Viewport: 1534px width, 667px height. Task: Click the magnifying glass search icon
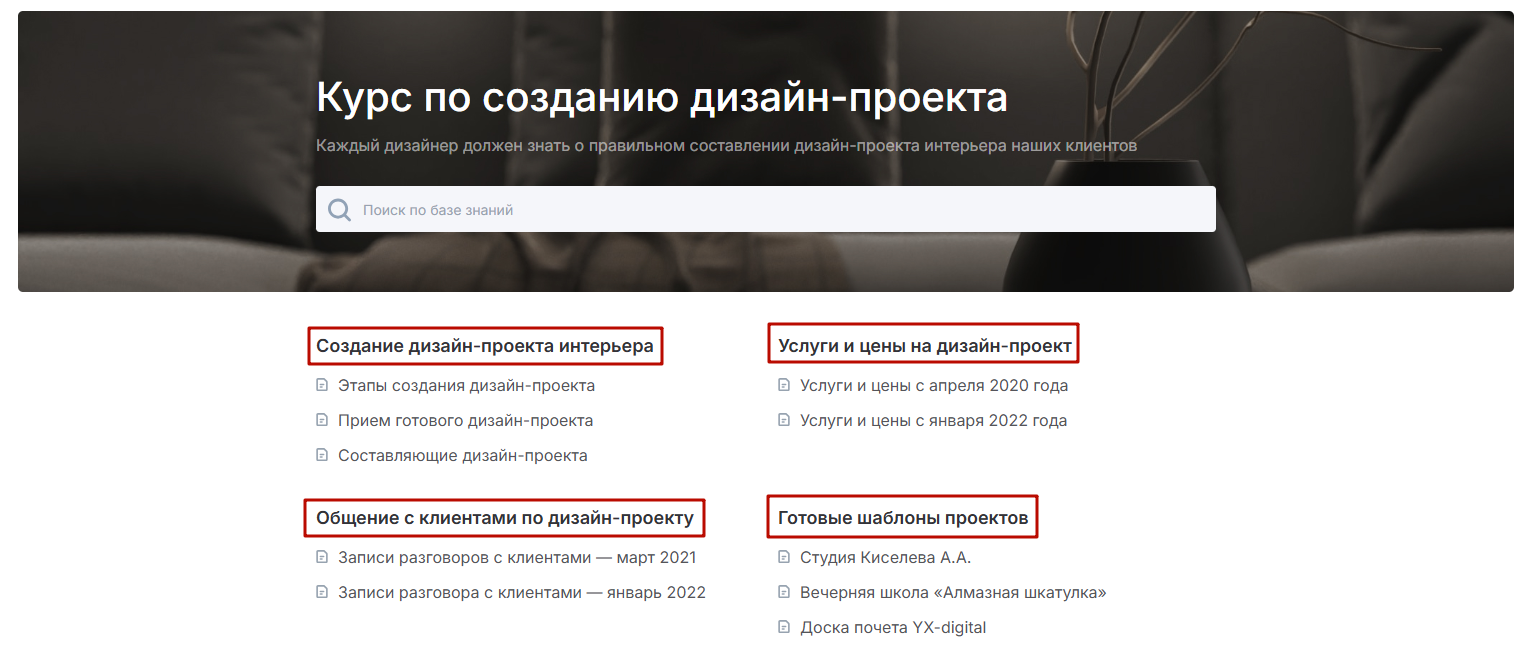[340, 210]
